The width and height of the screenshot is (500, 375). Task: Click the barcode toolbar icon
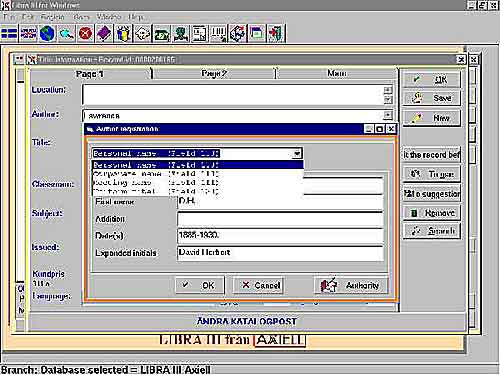(219, 34)
